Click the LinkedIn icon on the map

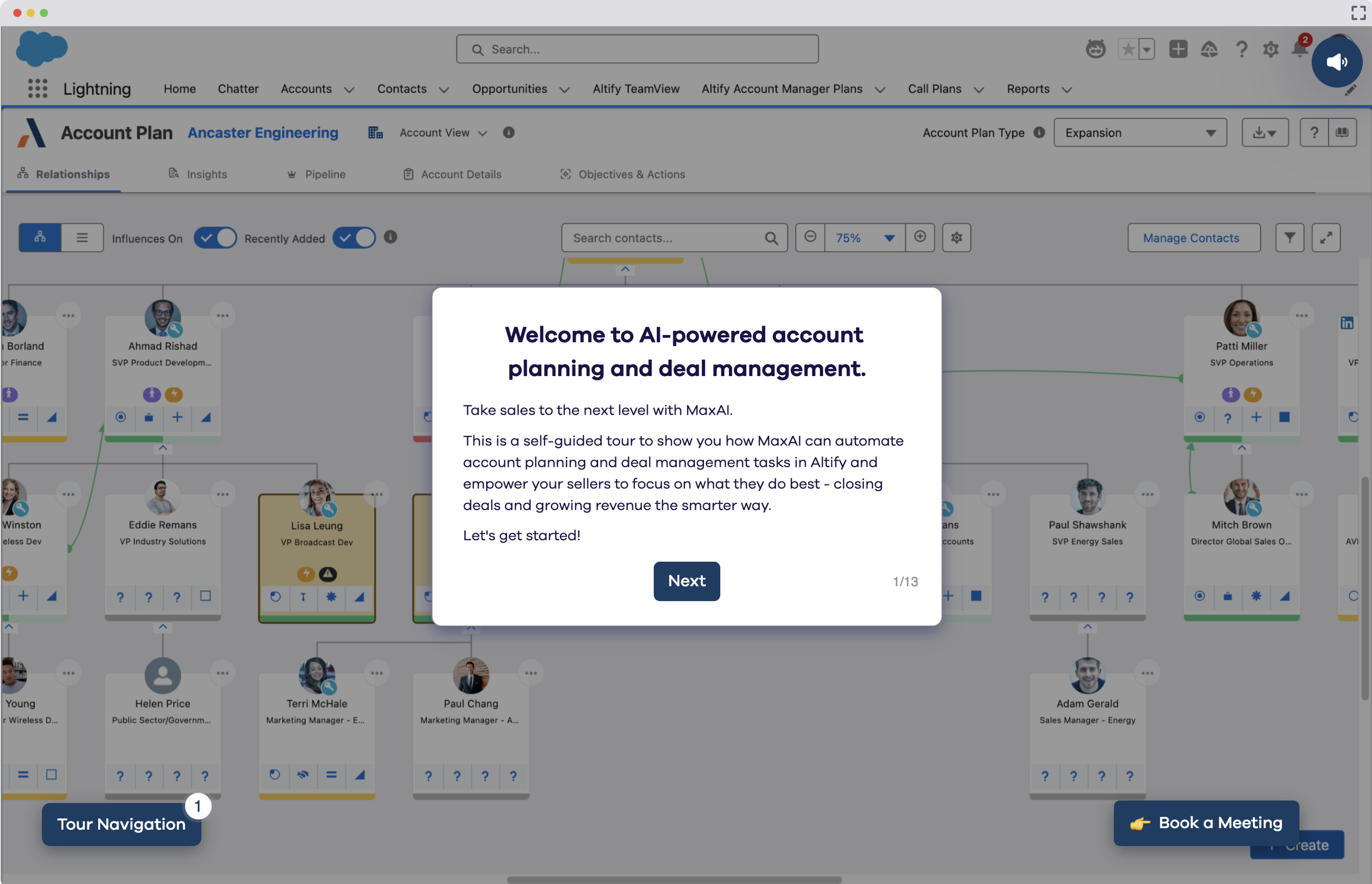click(1347, 323)
